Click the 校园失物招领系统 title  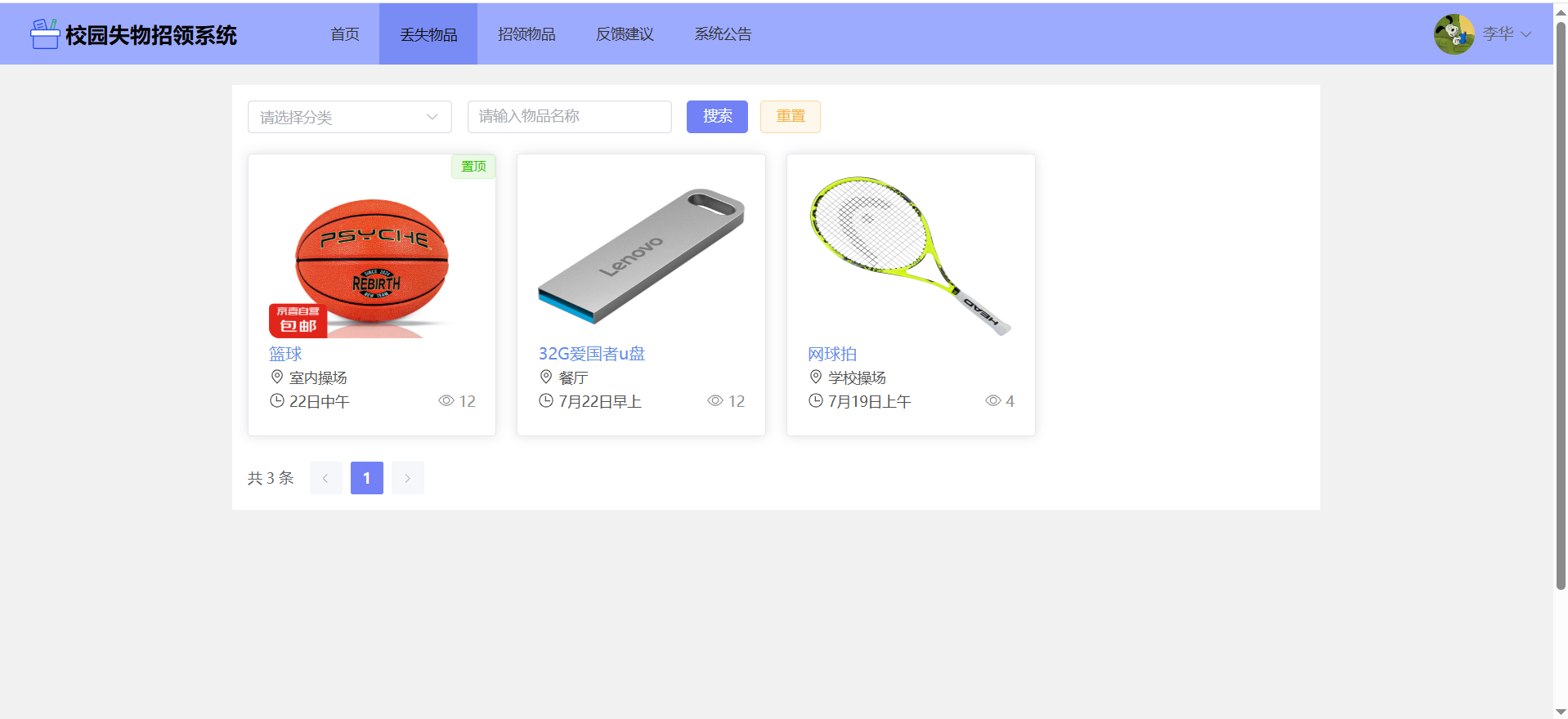click(x=151, y=35)
